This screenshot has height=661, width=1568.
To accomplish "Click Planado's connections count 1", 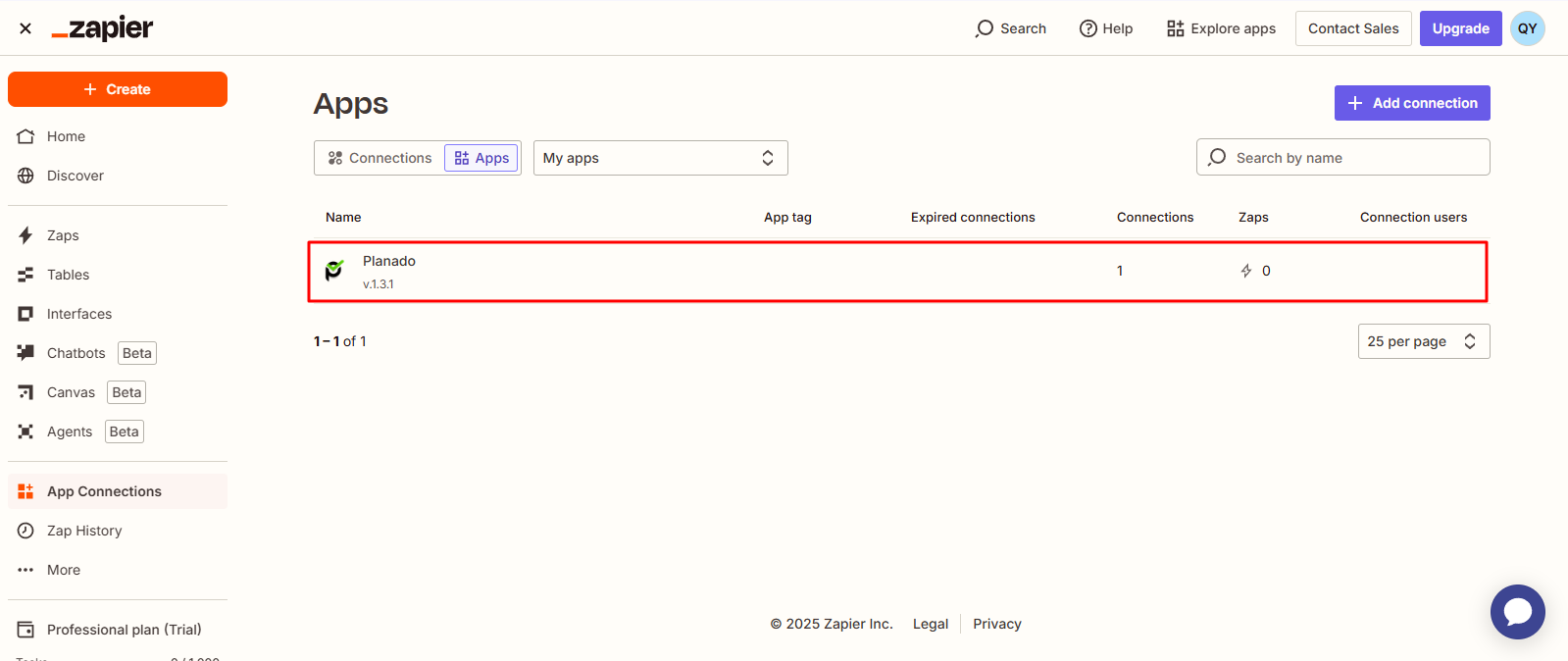I will [1120, 271].
